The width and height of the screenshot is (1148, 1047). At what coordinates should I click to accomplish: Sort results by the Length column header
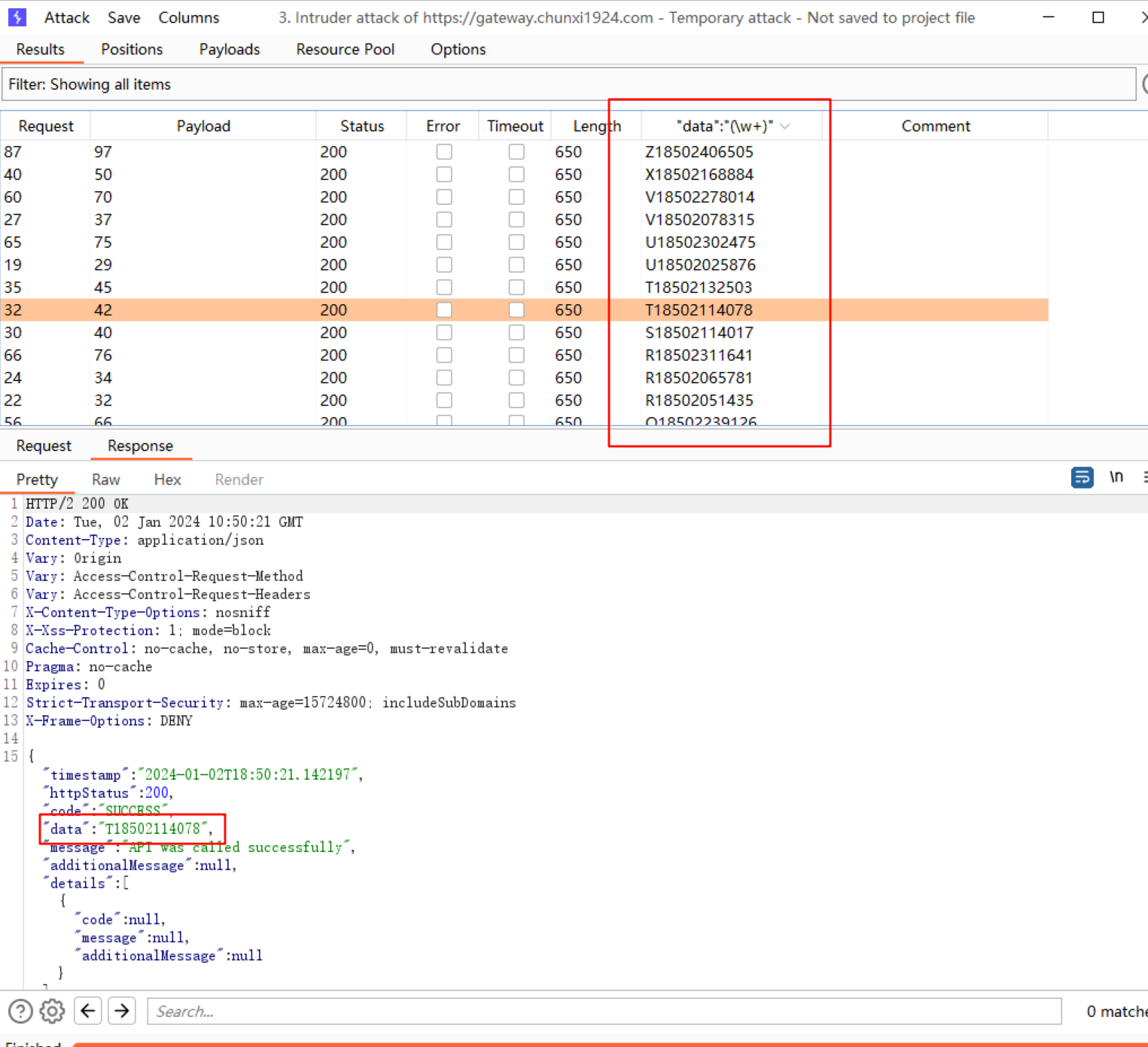point(596,126)
